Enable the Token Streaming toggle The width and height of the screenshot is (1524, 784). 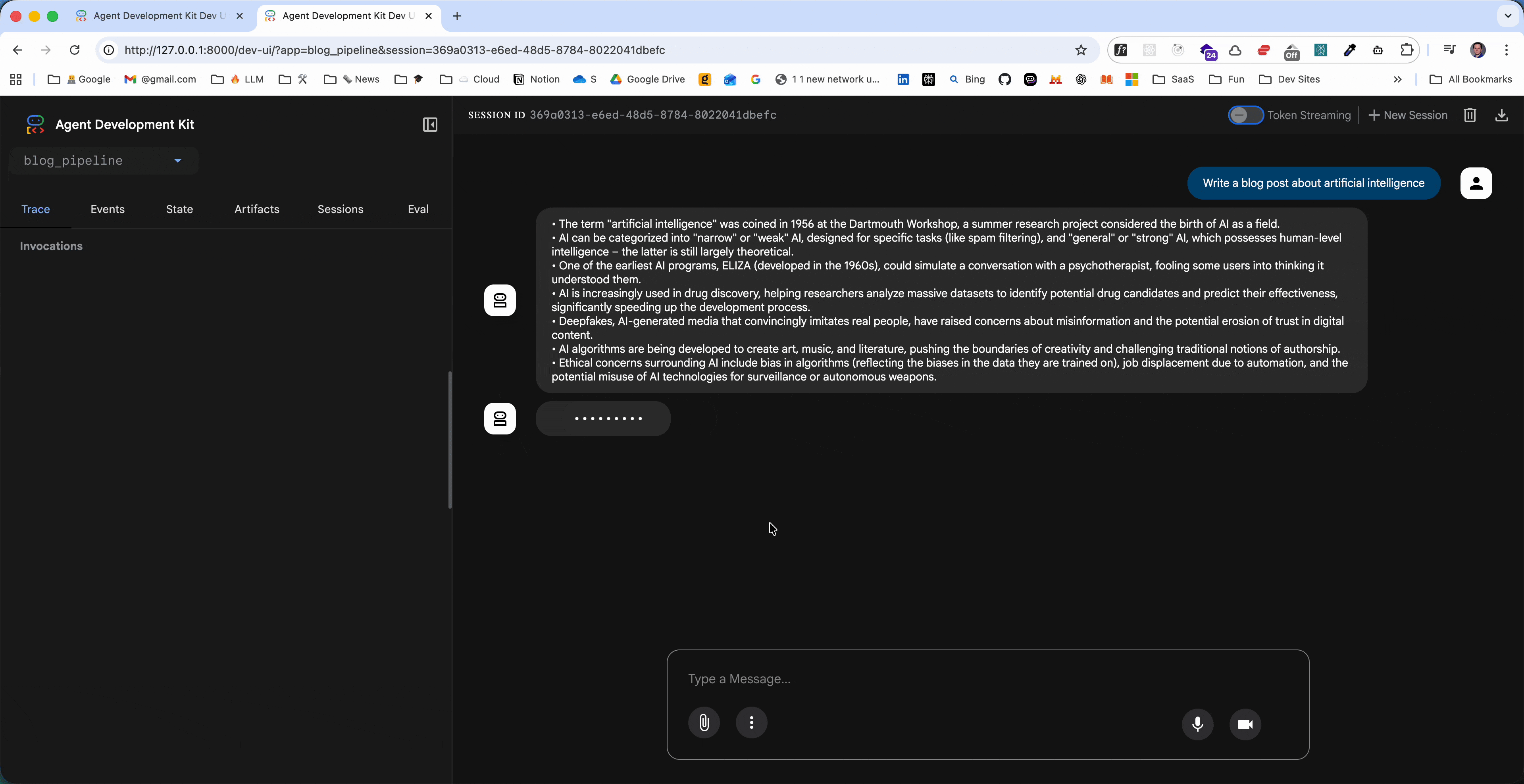coord(1245,115)
